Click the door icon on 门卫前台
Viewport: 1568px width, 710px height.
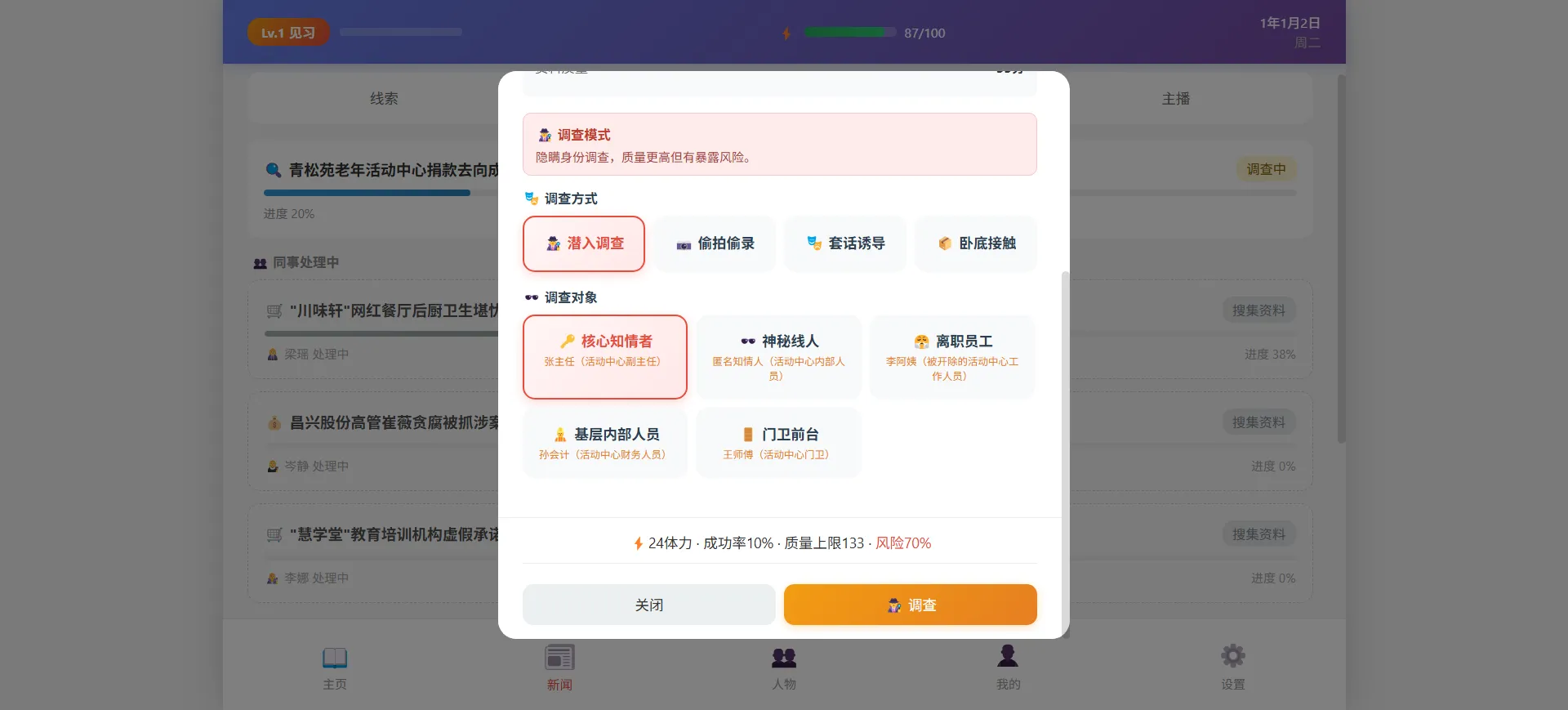[748, 434]
